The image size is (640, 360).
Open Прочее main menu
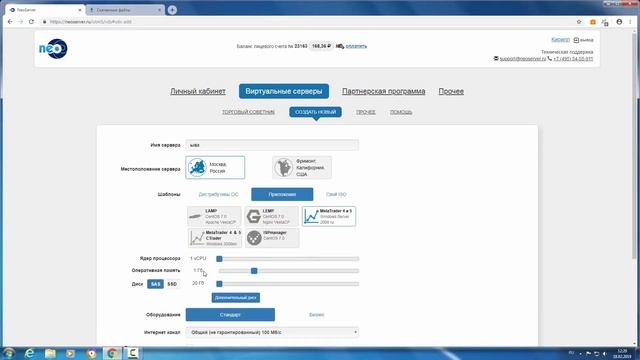(x=451, y=91)
